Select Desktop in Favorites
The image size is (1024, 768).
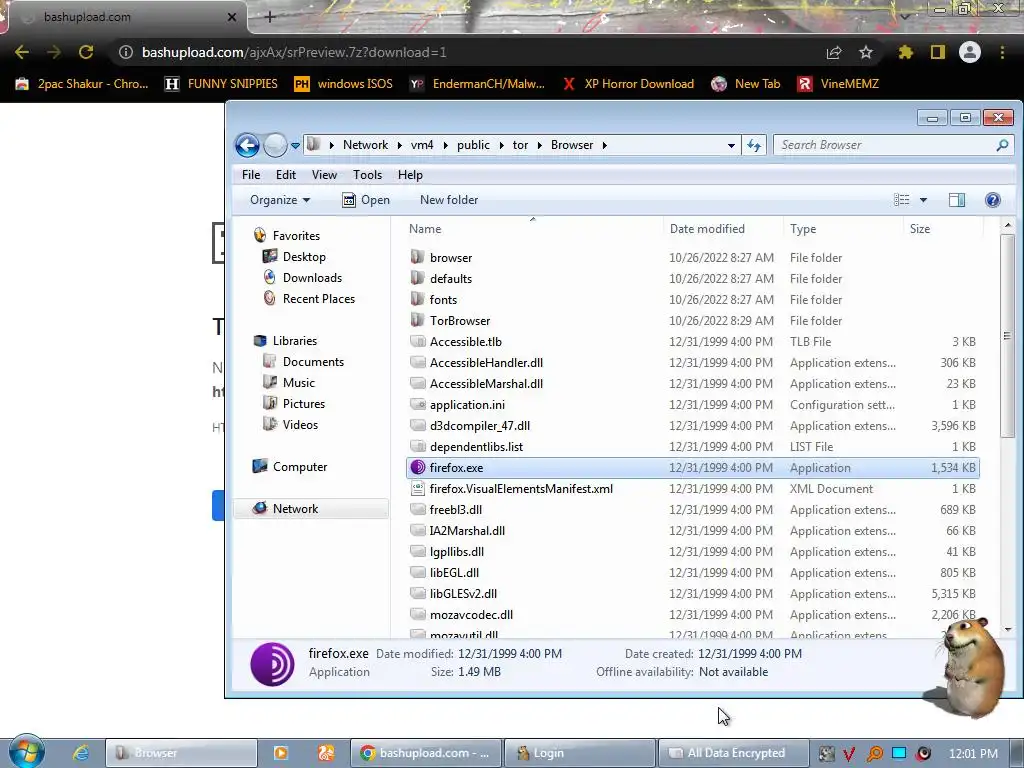tap(304, 257)
